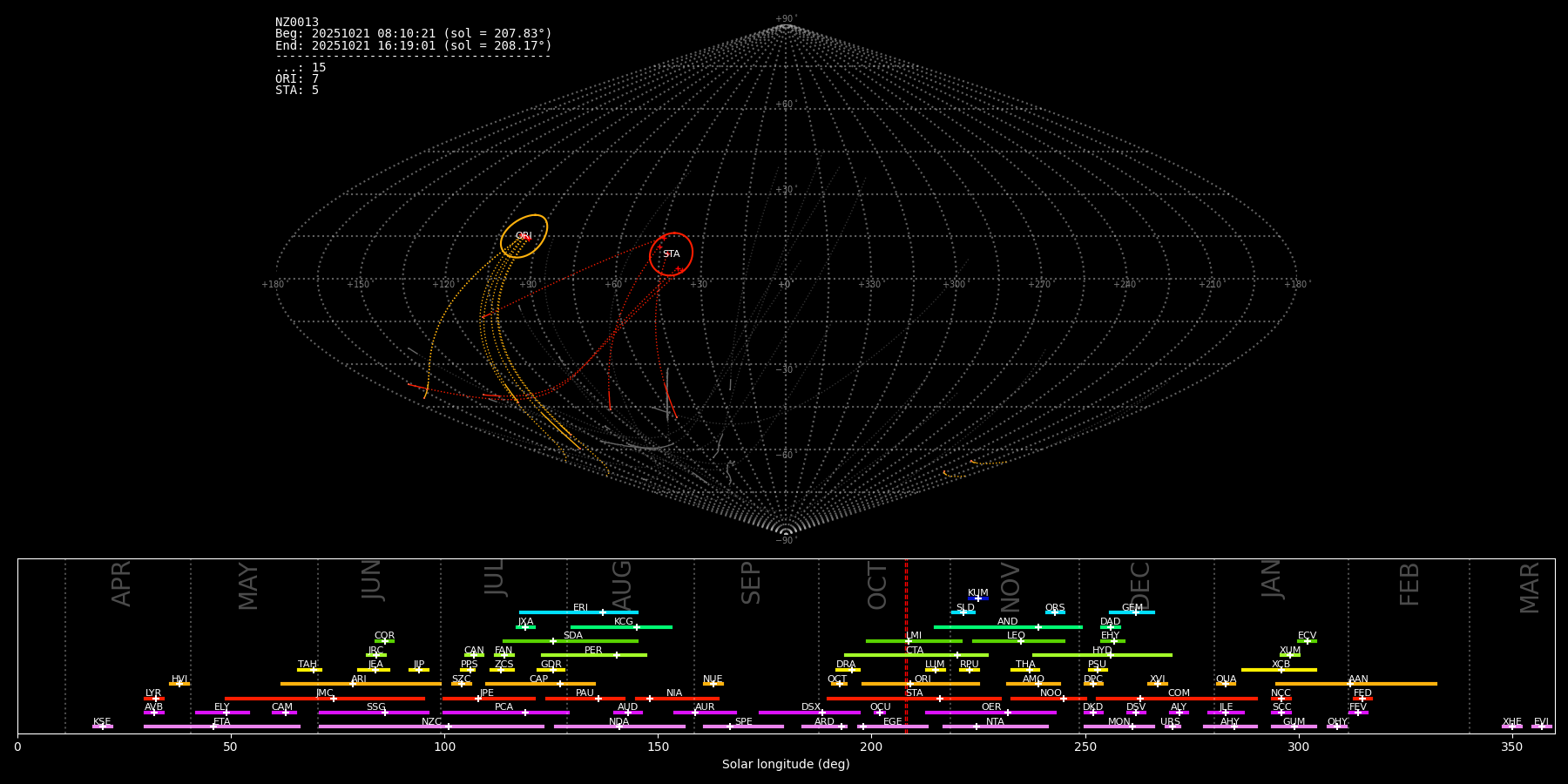Click the GEM peak cross marker
The width and height of the screenshot is (1568, 784).
1135,612
